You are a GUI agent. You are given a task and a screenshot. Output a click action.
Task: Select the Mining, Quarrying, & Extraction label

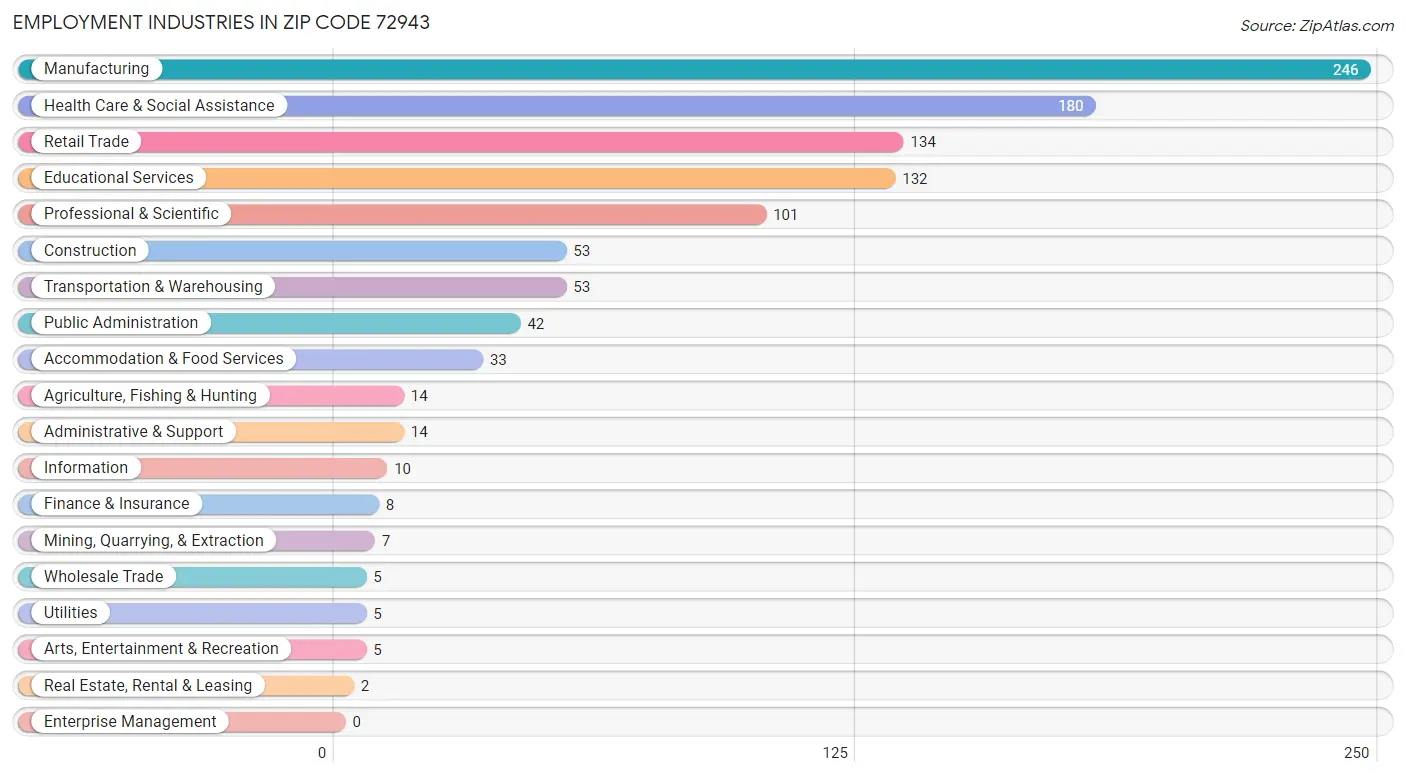154,540
